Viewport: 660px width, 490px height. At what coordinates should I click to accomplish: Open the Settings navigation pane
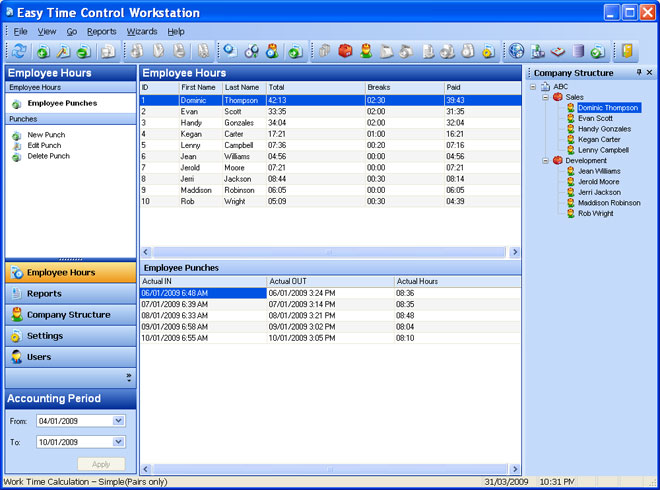45,336
